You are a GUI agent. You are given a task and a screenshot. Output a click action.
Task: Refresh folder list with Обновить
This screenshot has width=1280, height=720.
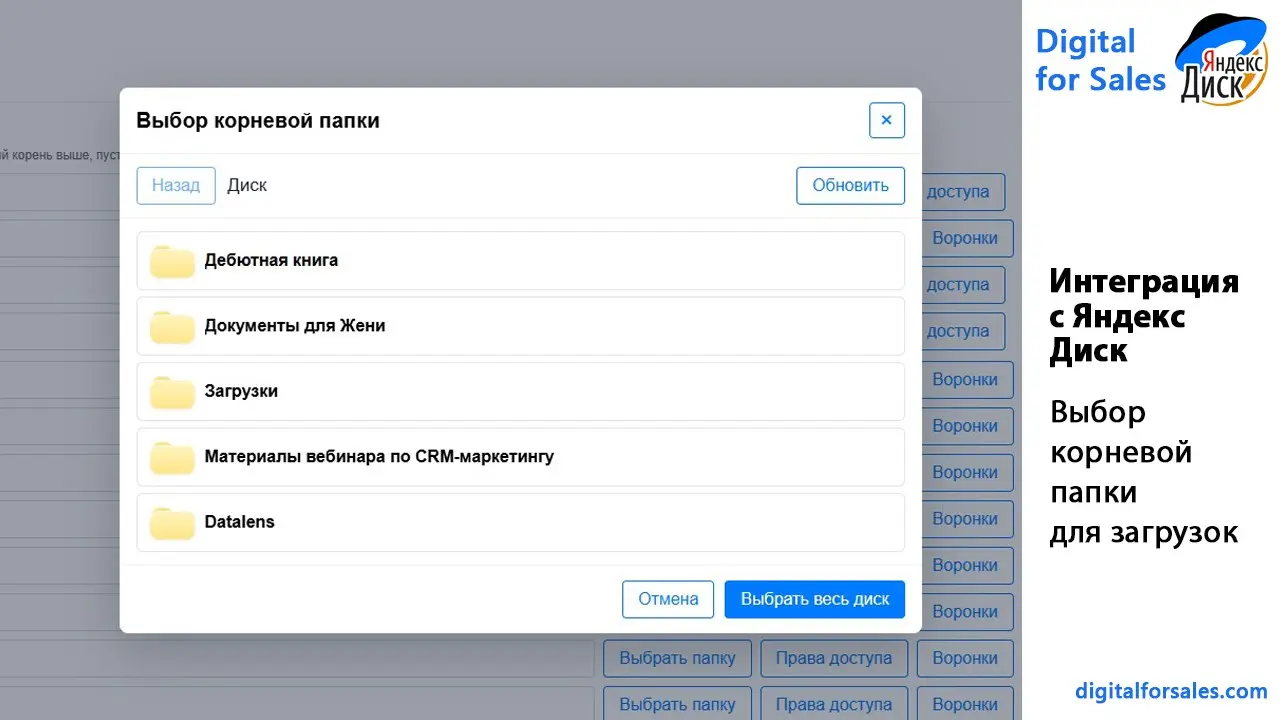tap(851, 185)
